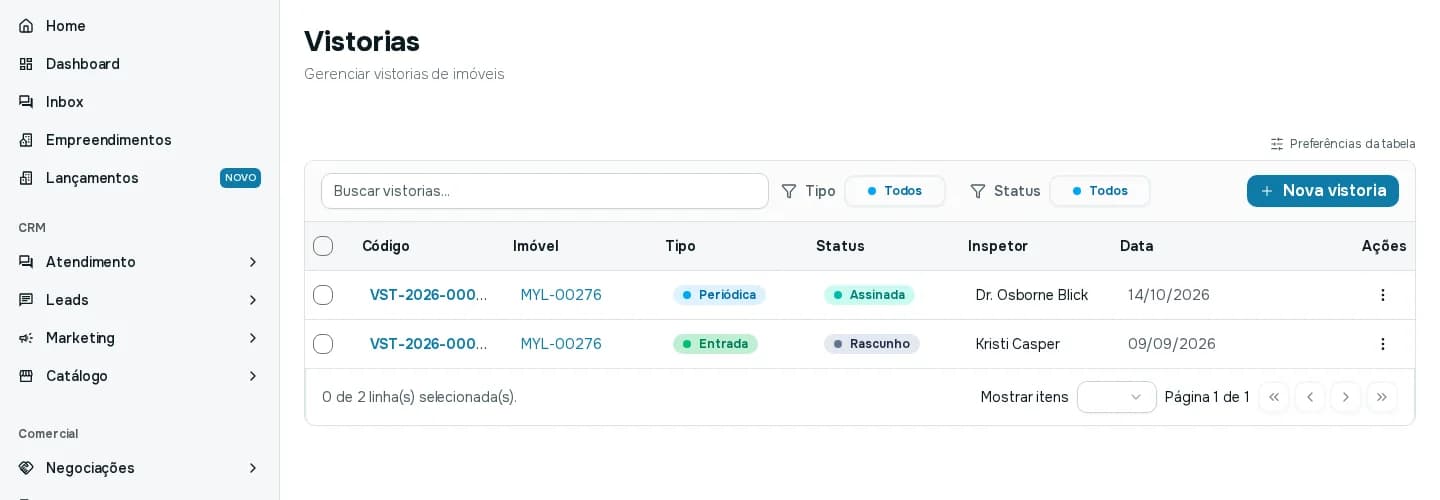Click the date 14/10/2026
The height and width of the screenshot is (500, 1440).
[x=1169, y=295]
